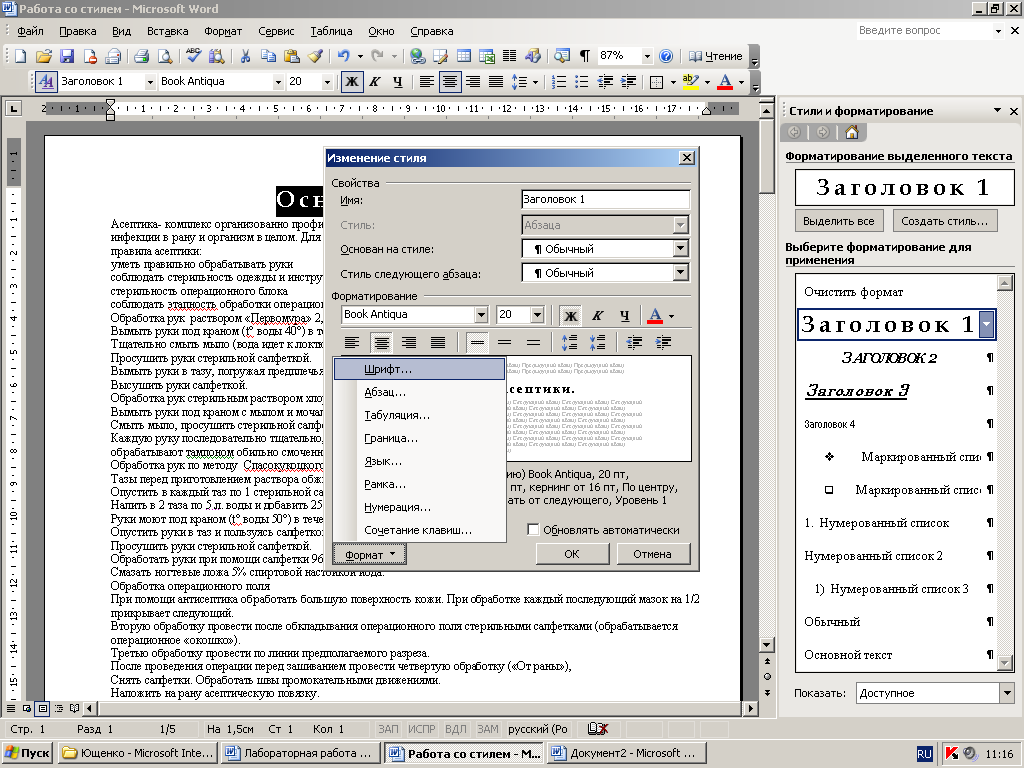Toggle Bold inside the style dialog
This screenshot has height=768, width=1024.
570,315
